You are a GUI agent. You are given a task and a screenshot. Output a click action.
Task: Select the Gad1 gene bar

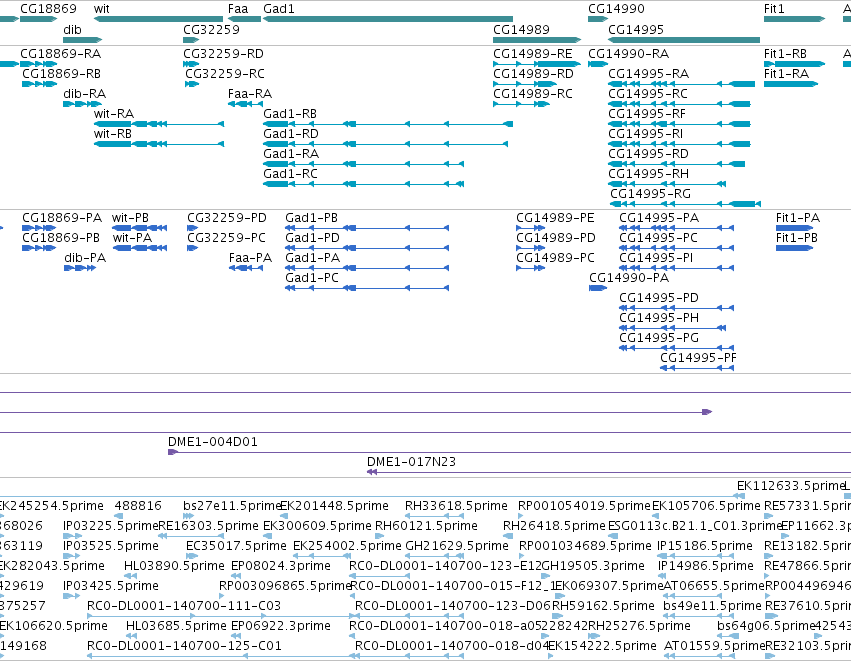388,19
